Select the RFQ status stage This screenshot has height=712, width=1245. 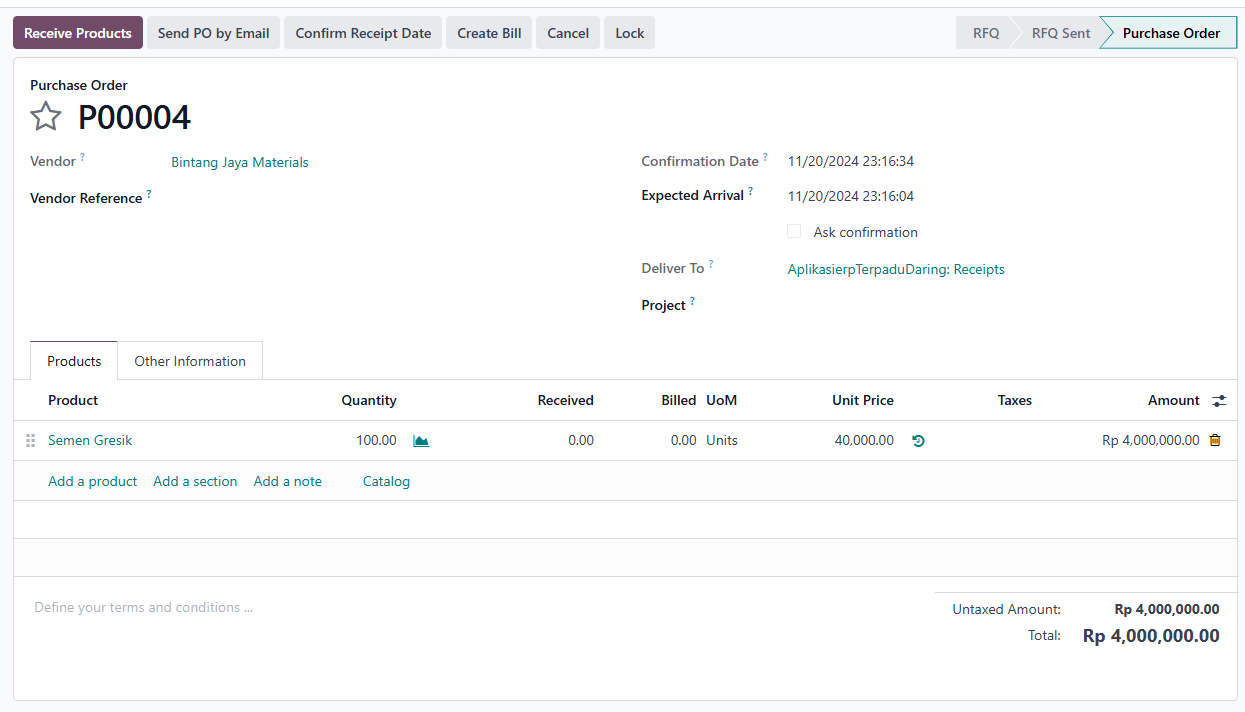[x=986, y=33]
